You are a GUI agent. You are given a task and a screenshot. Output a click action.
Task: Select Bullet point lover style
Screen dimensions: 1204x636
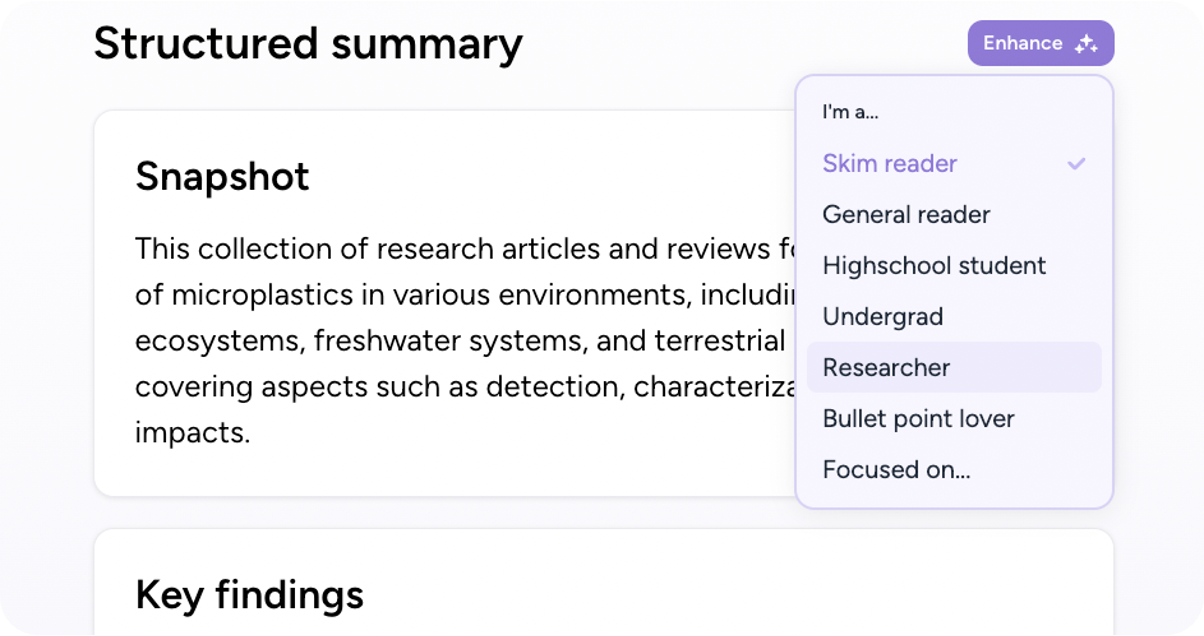tap(954, 418)
